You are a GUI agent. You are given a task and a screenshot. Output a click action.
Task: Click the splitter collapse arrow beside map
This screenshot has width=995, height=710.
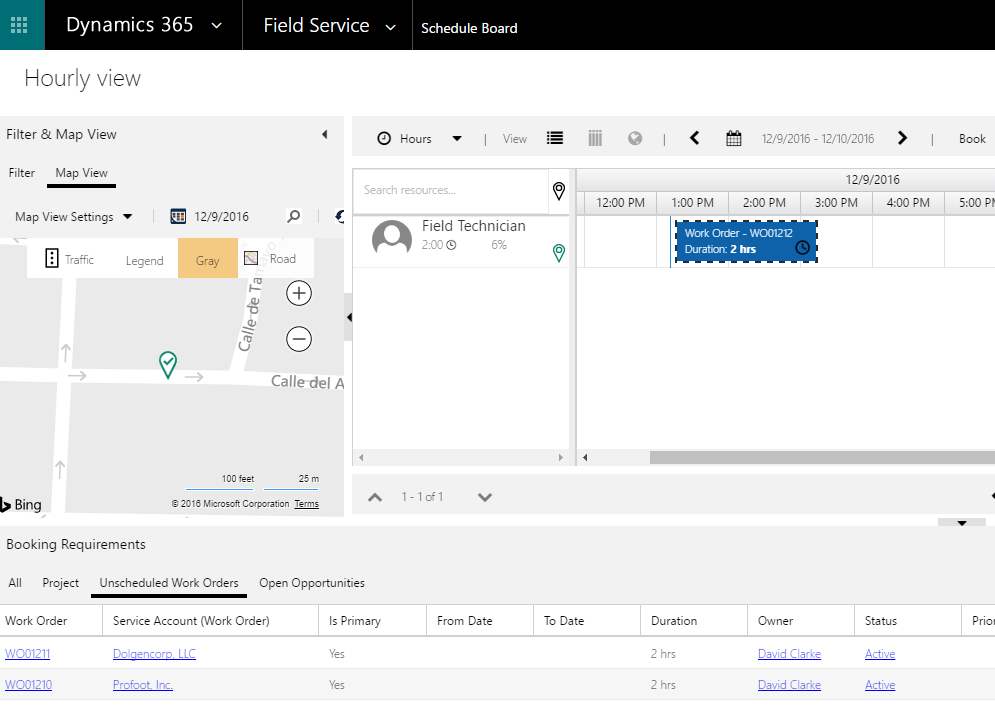coord(348,317)
